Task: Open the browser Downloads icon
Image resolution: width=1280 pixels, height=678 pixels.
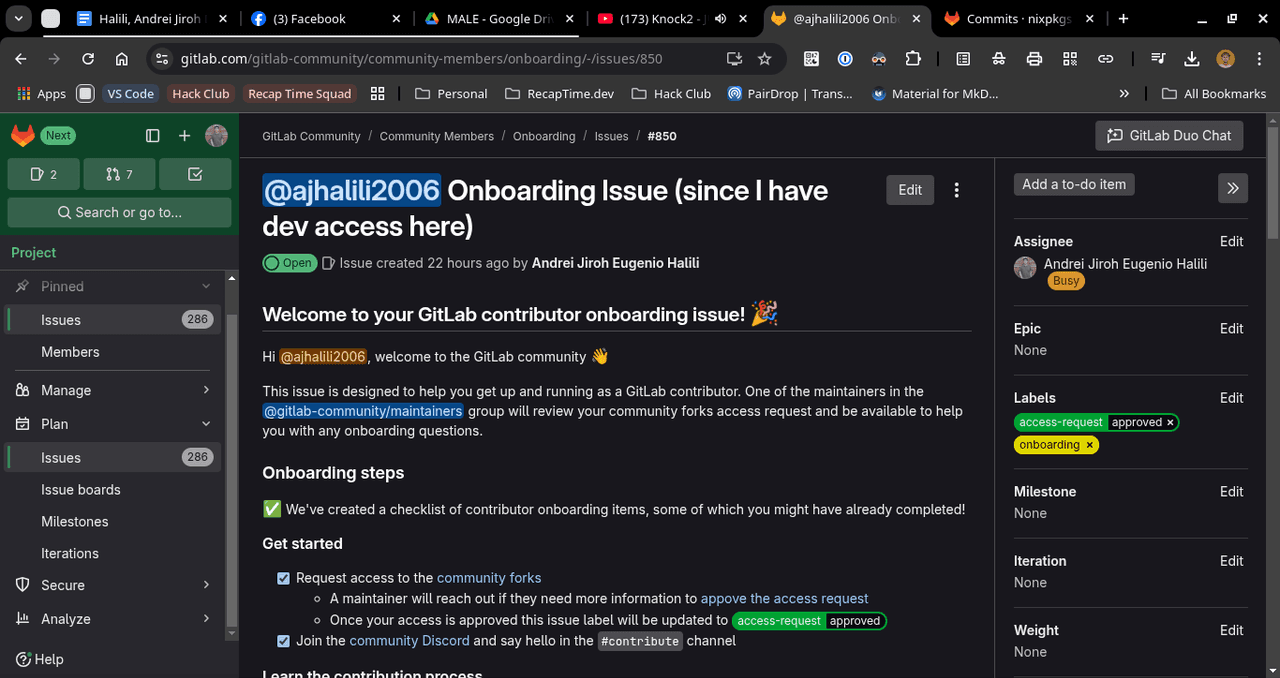Action: click(x=1191, y=59)
